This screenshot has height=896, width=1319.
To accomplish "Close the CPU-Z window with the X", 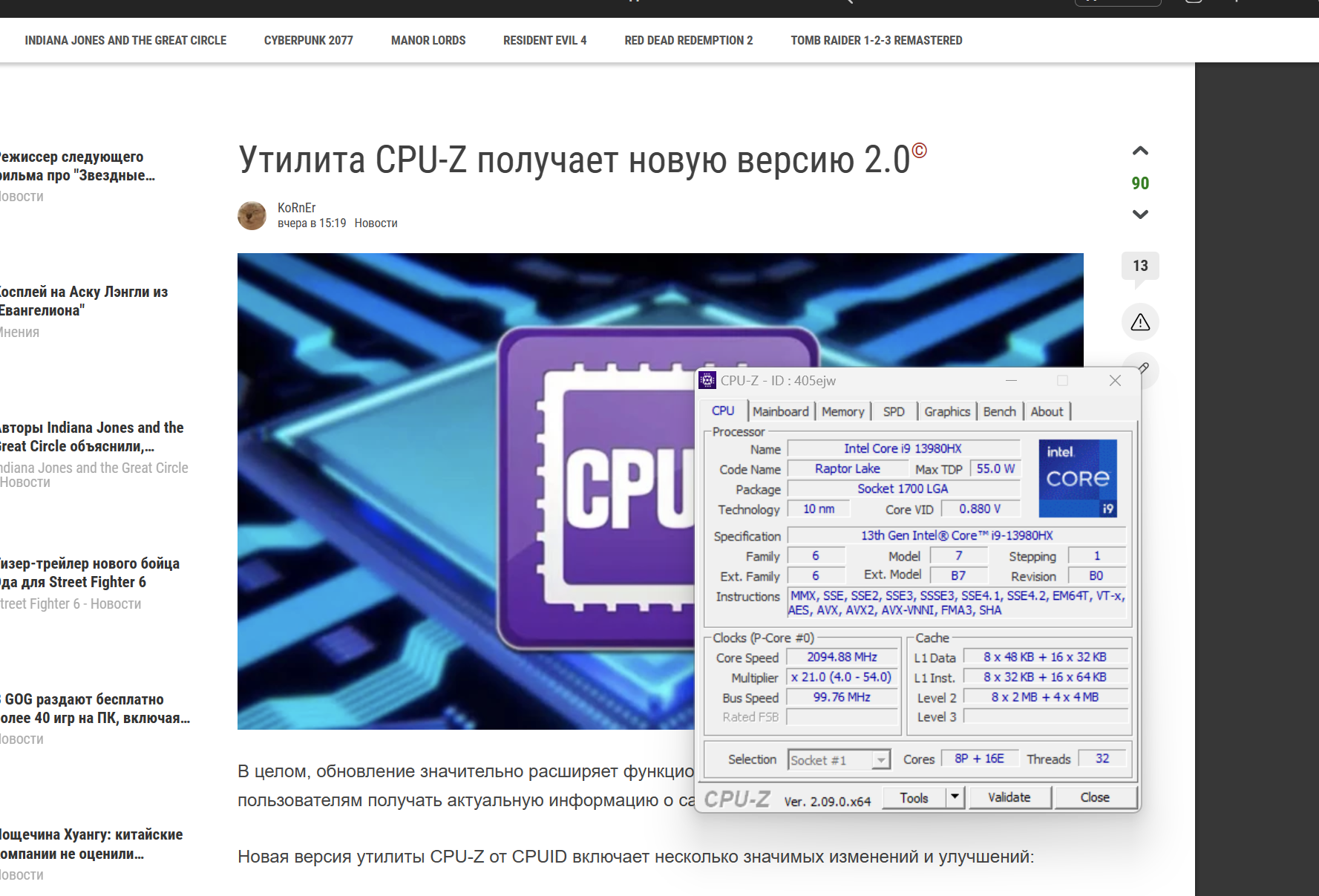I will (1115, 381).
